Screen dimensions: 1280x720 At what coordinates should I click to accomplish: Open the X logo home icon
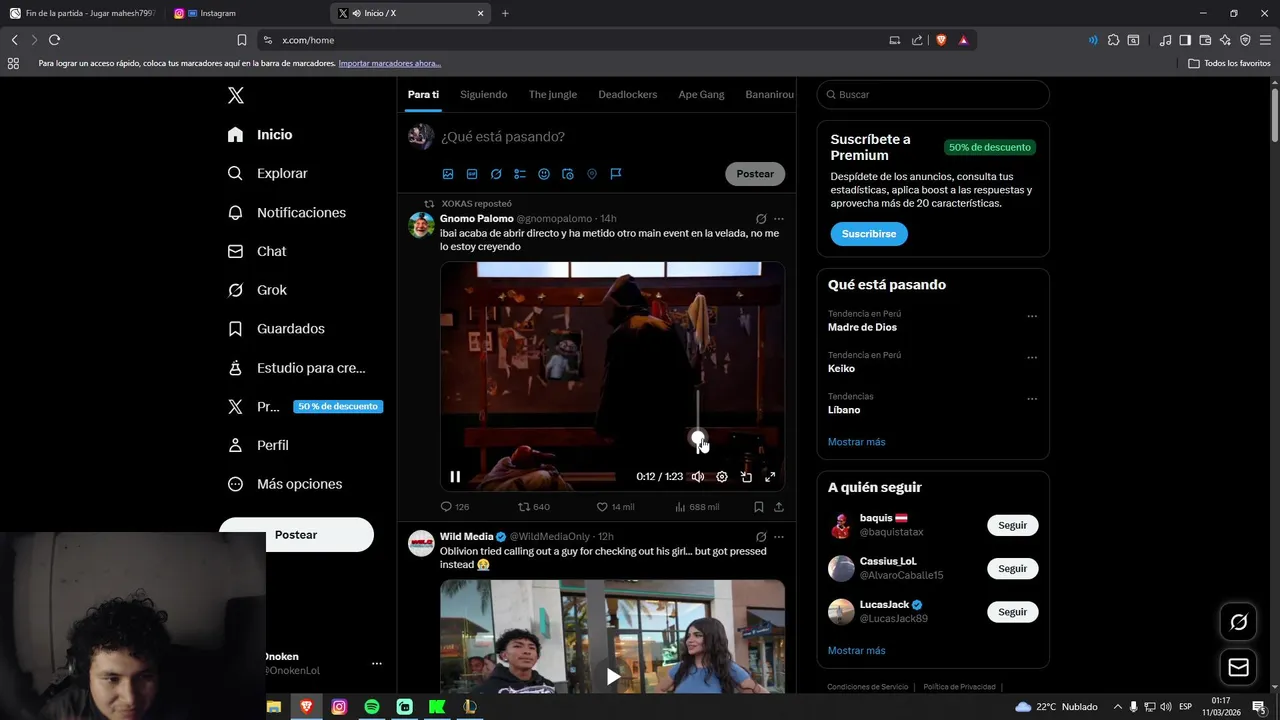(235, 95)
